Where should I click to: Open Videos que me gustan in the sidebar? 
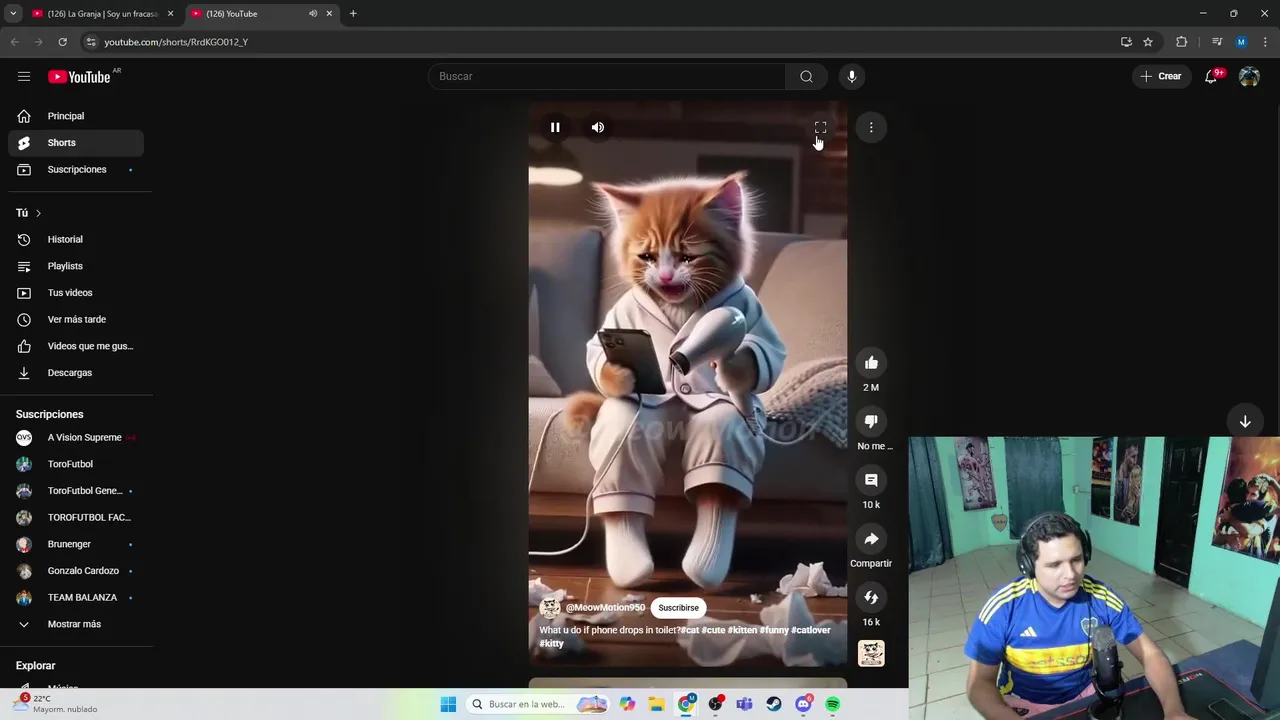click(76, 346)
